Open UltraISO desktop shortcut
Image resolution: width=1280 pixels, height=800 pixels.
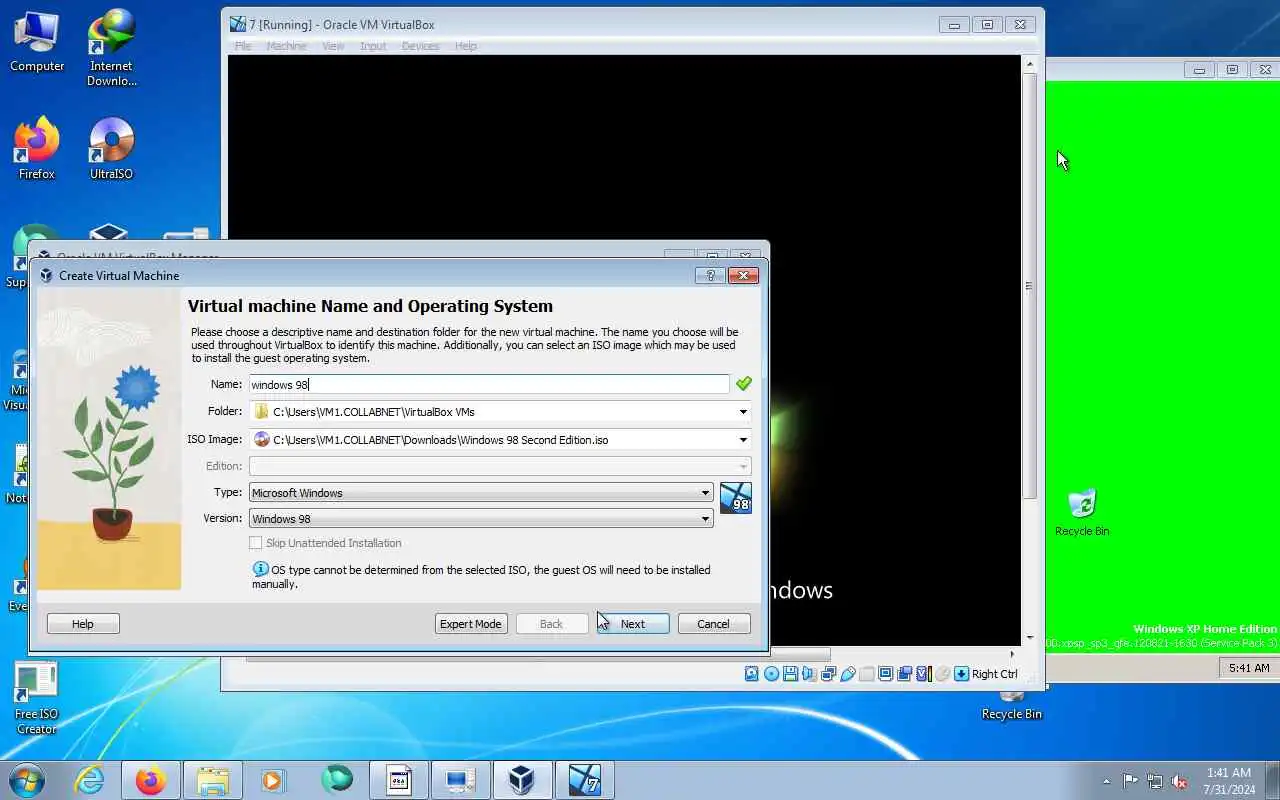tap(111, 150)
